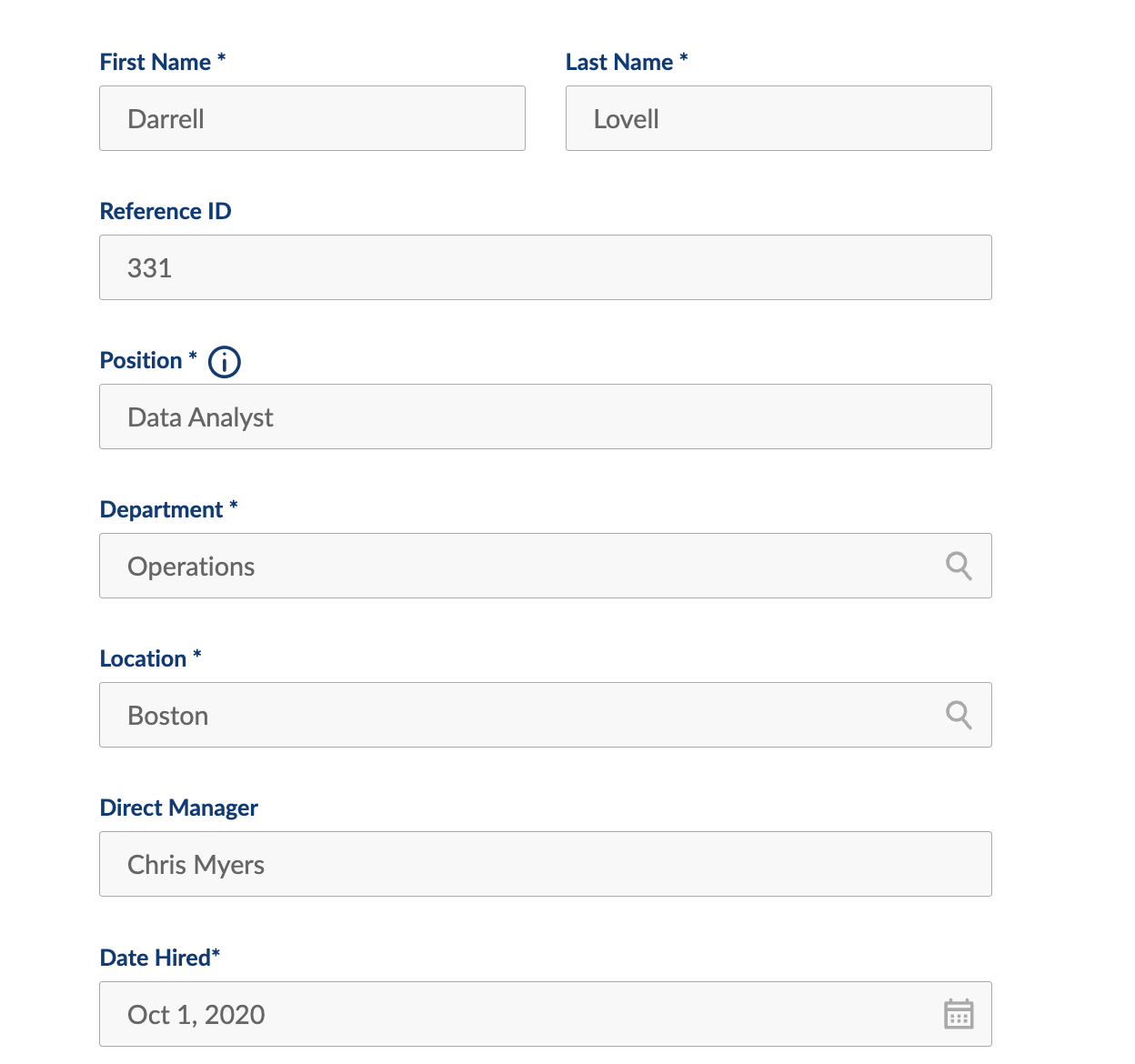Click the Last Name label
The width and height of the screenshot is (1135, 1064).
pyautogui.click(x=619, y=62)
